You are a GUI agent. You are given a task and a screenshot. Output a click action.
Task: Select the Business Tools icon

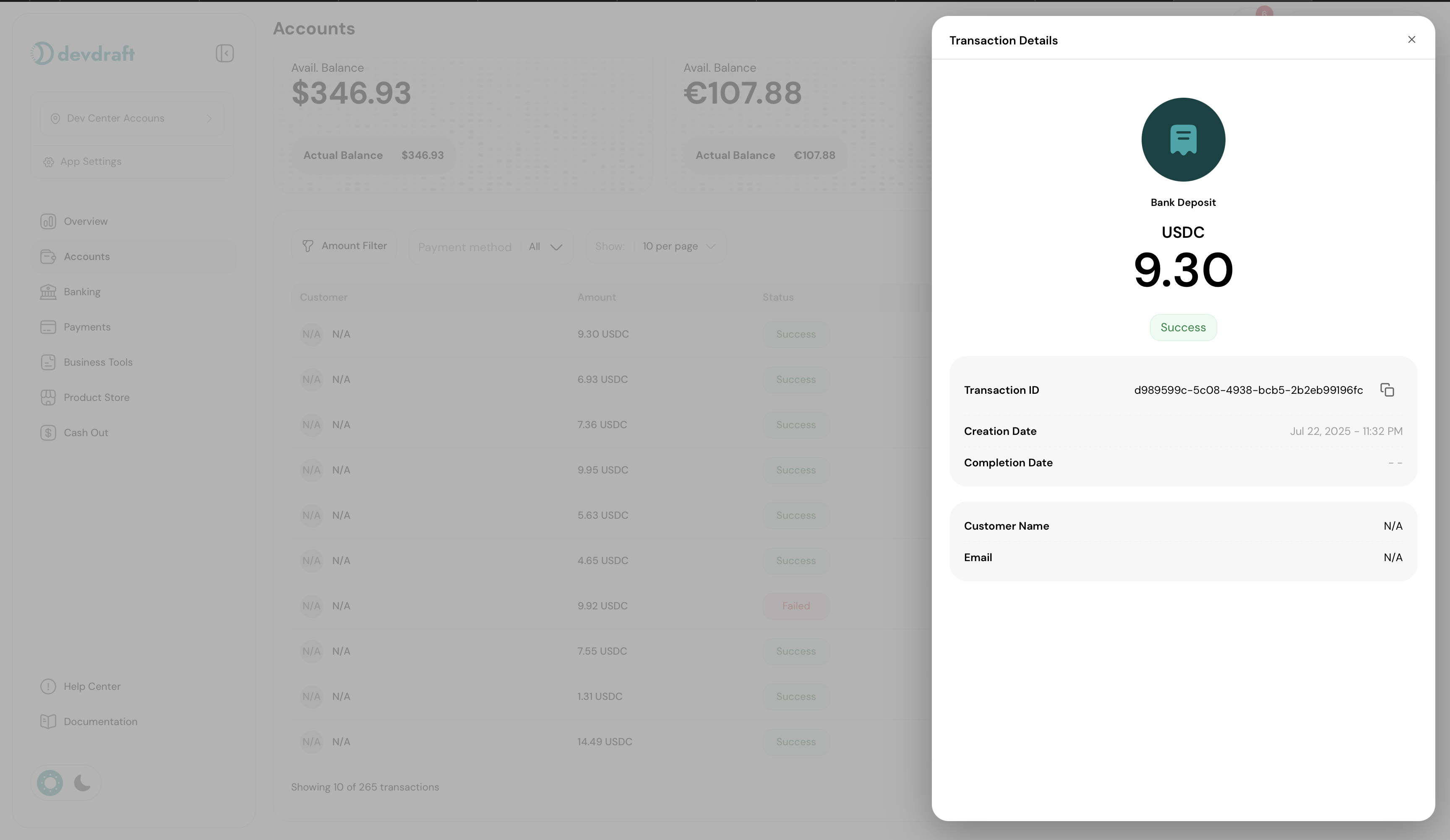tap(48, 361)
